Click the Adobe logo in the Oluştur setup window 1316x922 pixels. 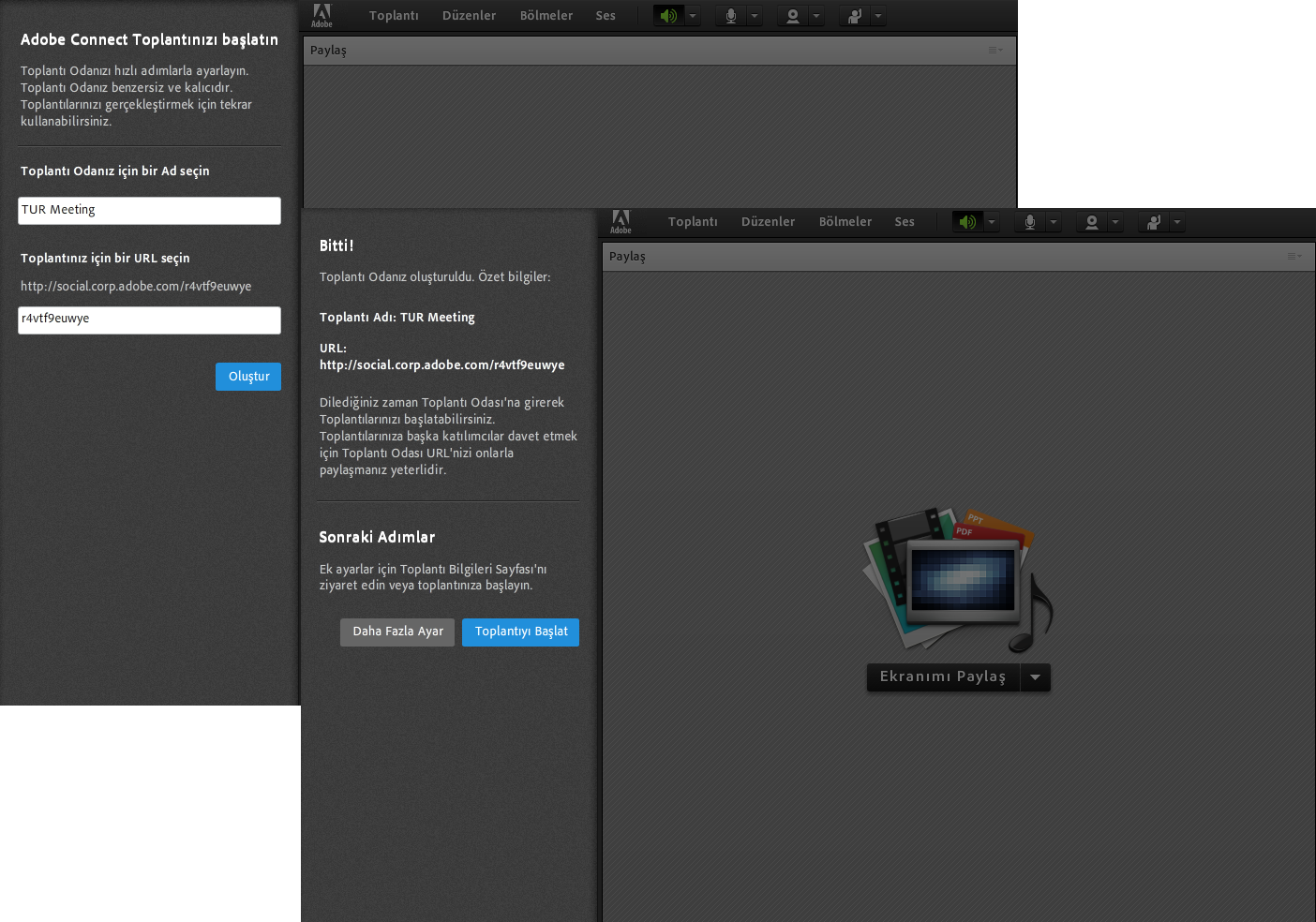[322, 16]
